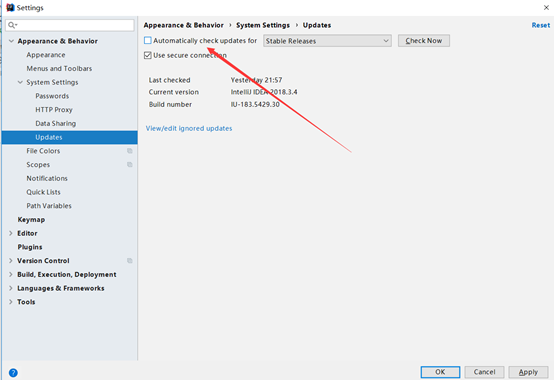This screenshot has width=554, height=380.
Task: Click IntelliJ IDEA 2018.3.4 version text
Action: point(264,92)
